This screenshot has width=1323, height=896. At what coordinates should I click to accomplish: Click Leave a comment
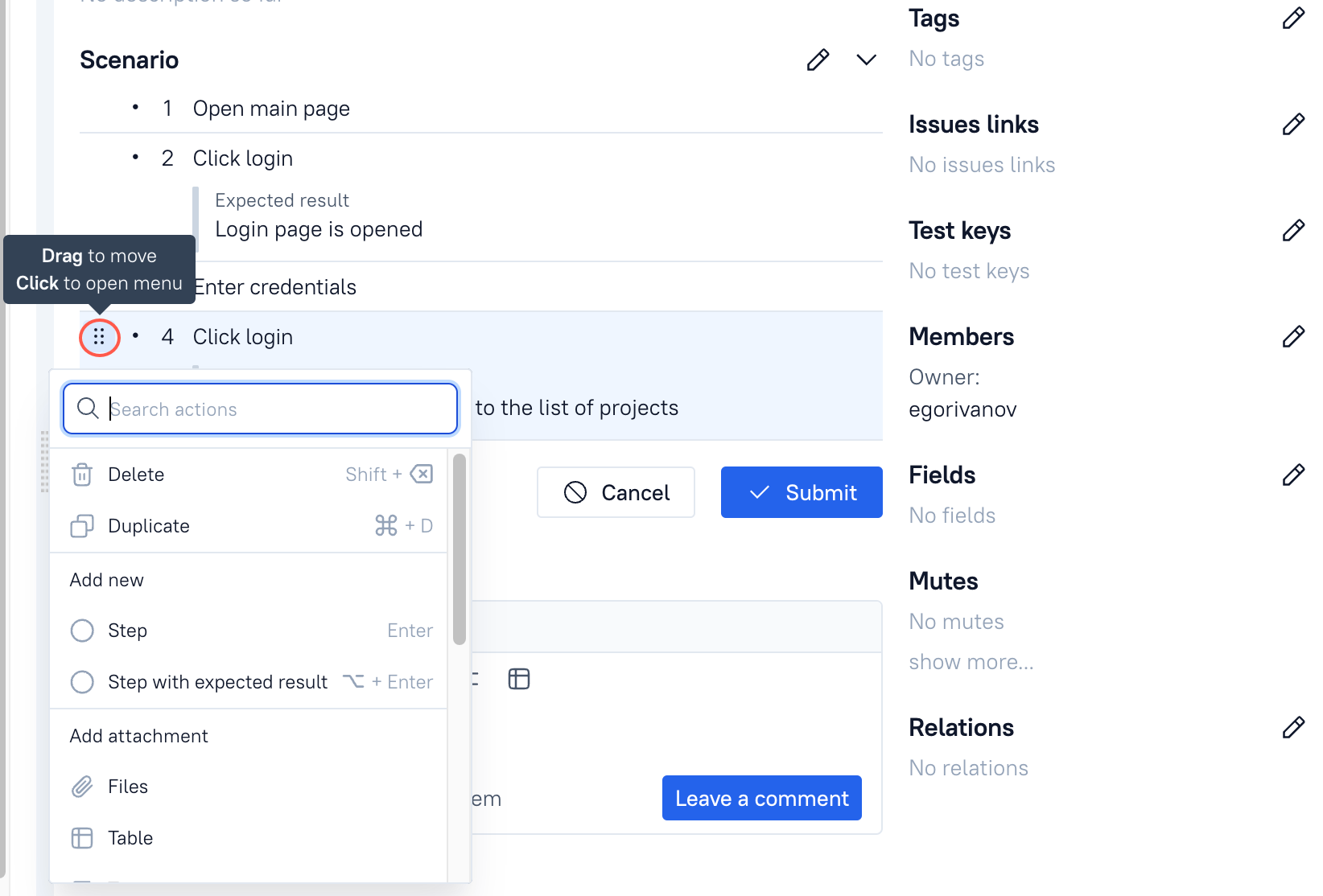pos(761,798)
